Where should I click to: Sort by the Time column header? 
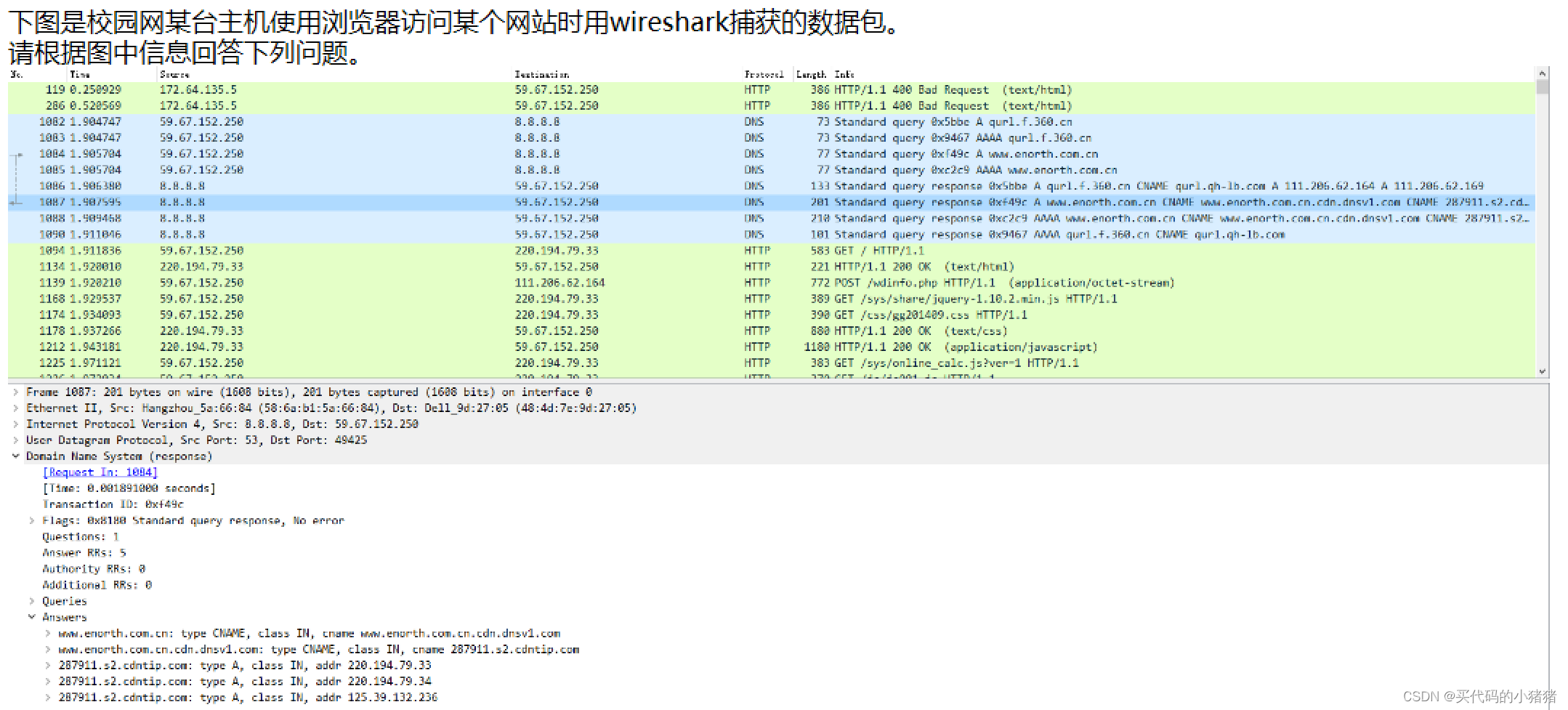click(80, 74)
